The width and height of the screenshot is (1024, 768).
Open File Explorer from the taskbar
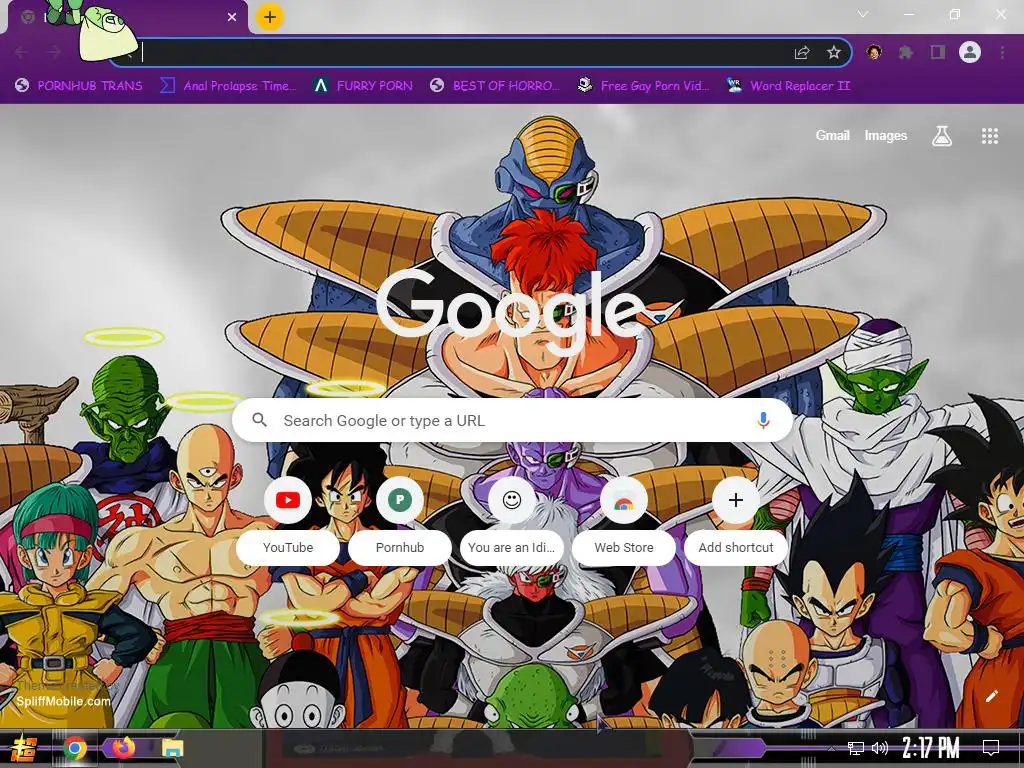(172, 748)
